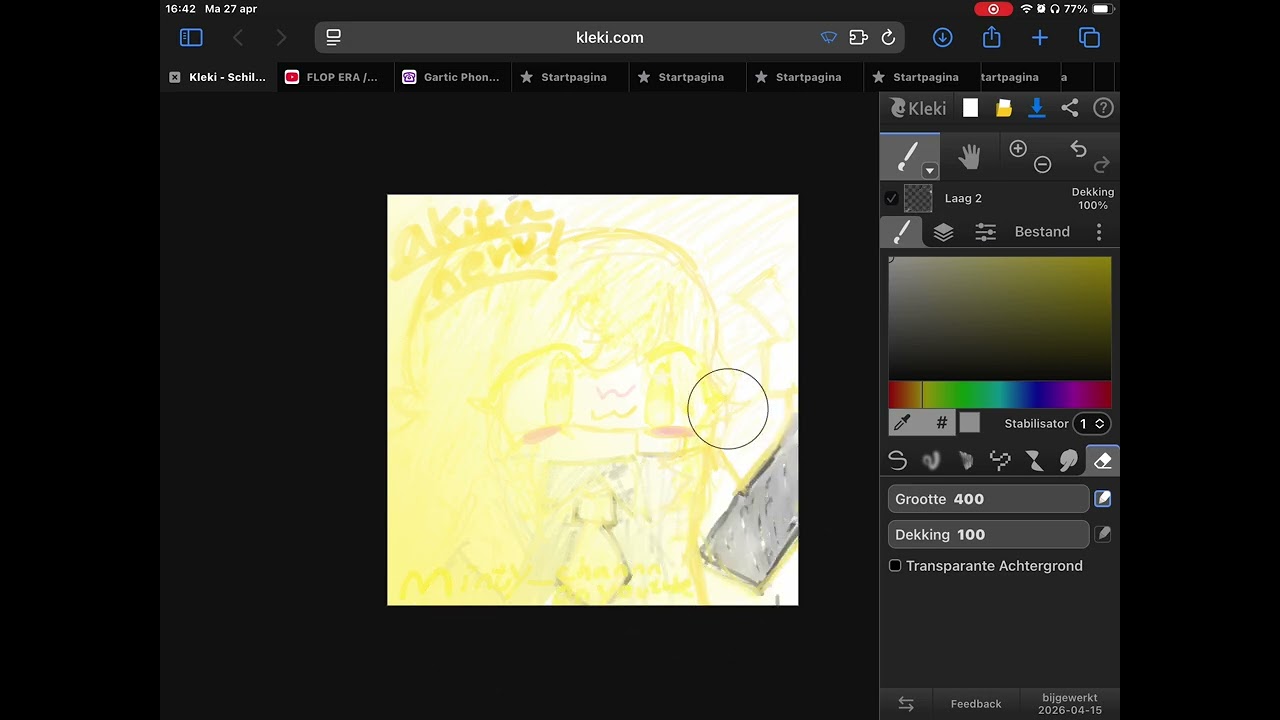Image resolution: width=1280 pixels, height=720 pixels.
Task: Close the Kleki browser tab
Action: [175, 77]
